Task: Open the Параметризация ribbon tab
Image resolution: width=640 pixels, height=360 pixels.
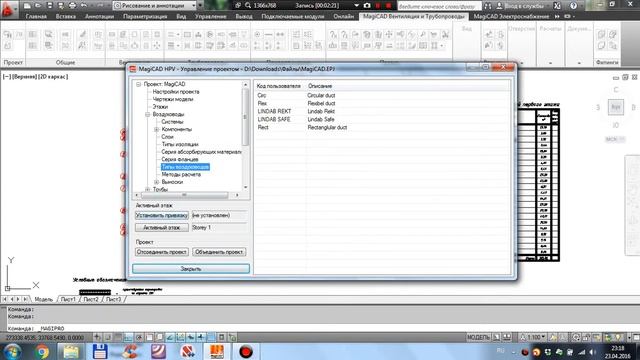Action: click(145, 16)
